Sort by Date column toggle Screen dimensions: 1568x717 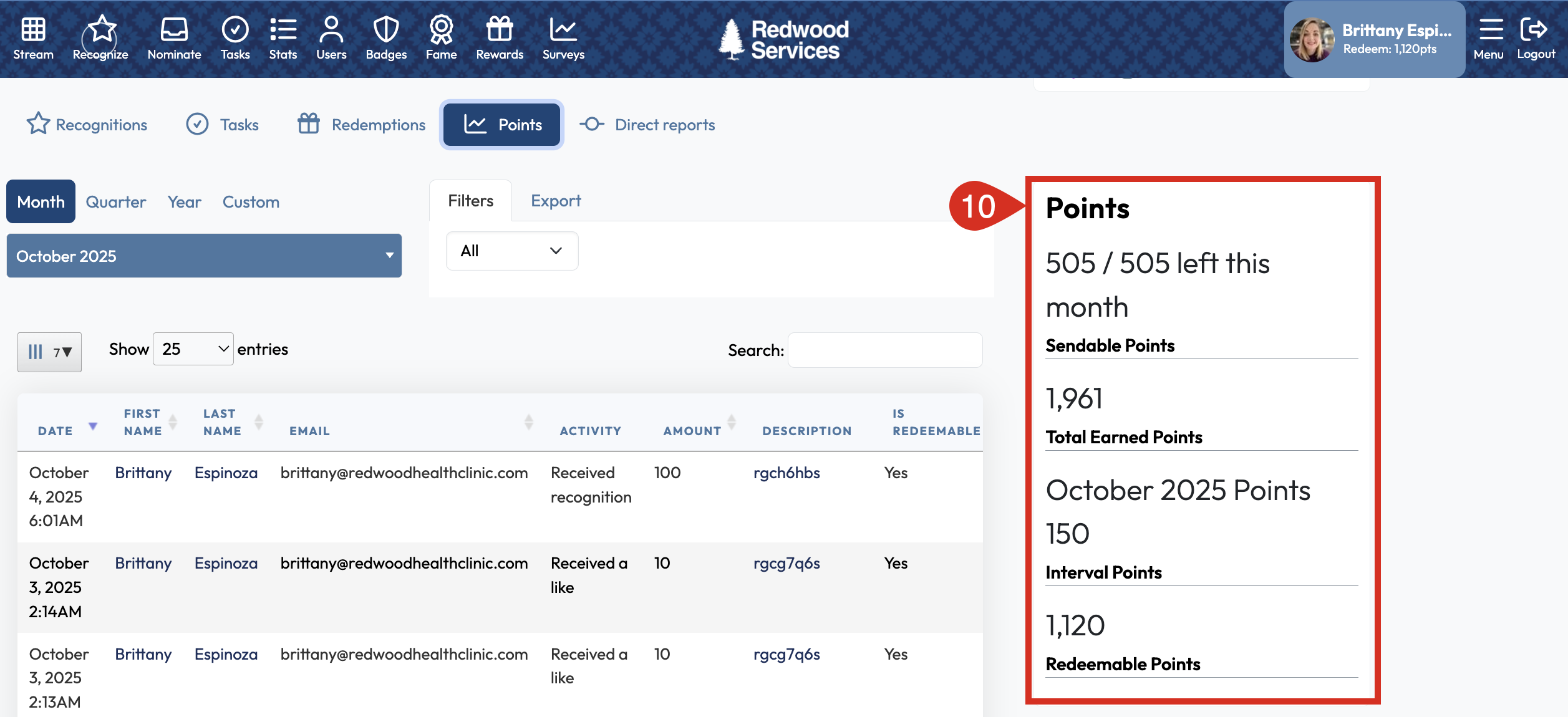(93, 426)
